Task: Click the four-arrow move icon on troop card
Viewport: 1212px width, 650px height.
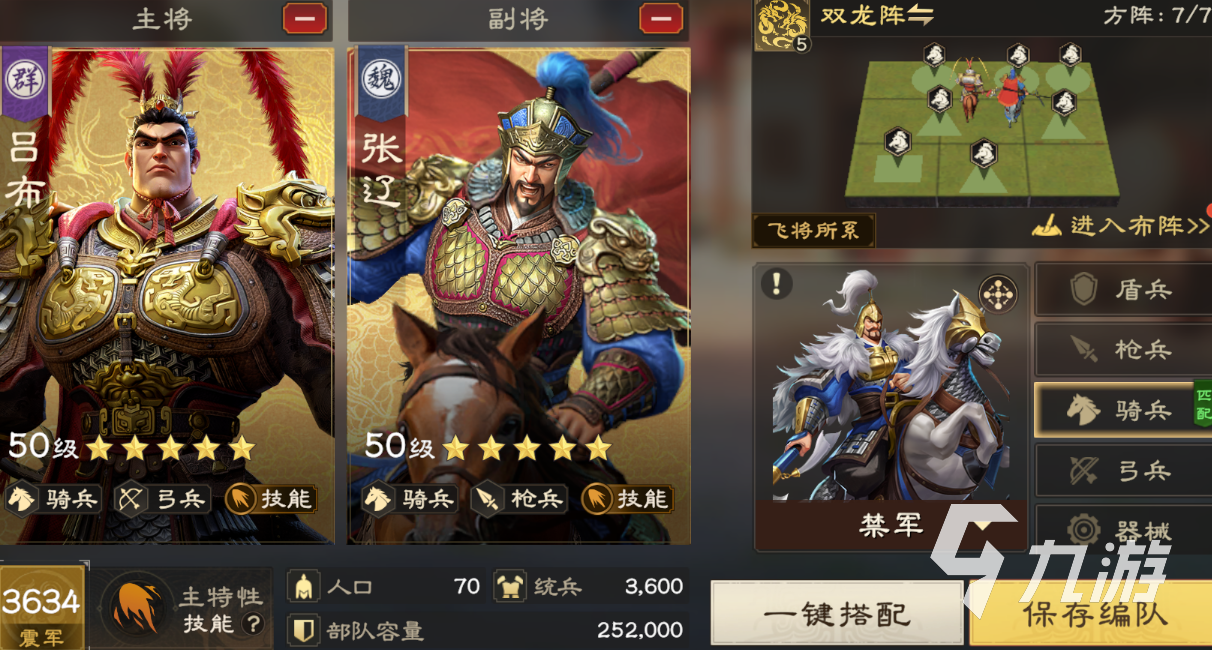Action: click(997, 293)
